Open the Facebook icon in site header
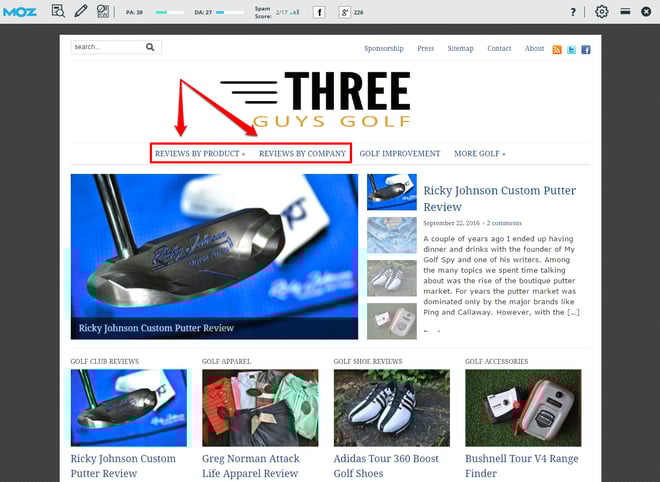This screenshot has width=660, height=482. point(585,50)
